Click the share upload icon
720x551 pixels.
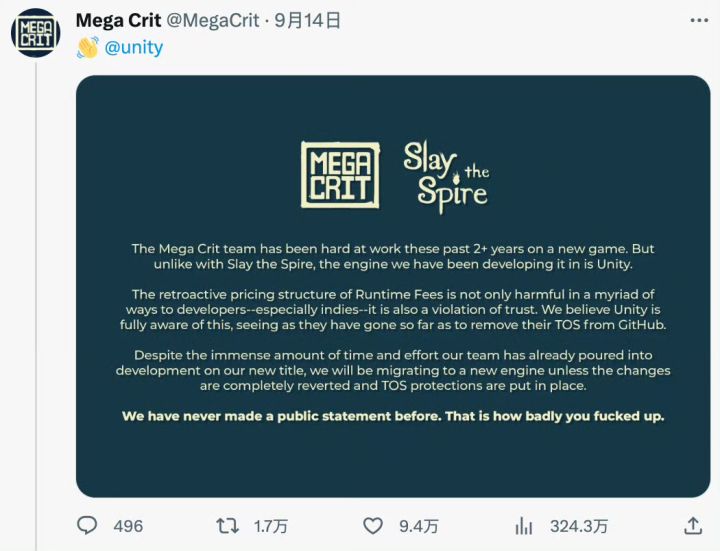(x=692, y=525)
